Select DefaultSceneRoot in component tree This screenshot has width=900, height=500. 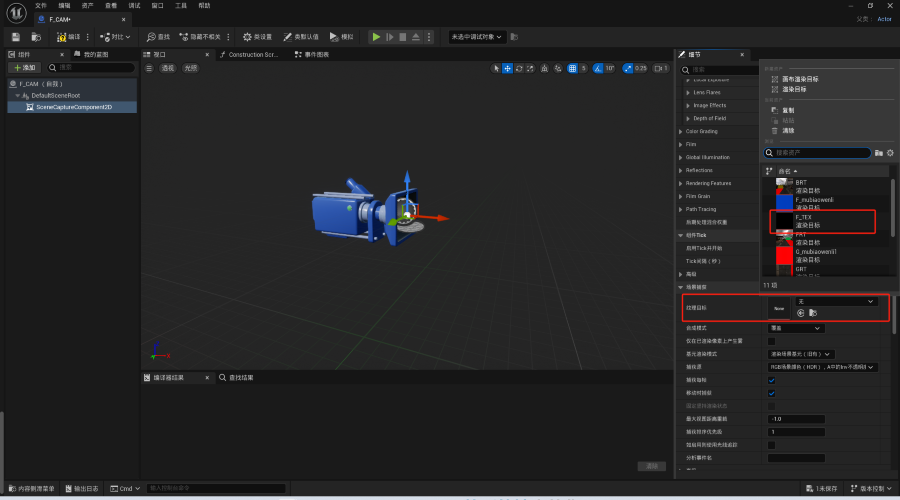55,95
